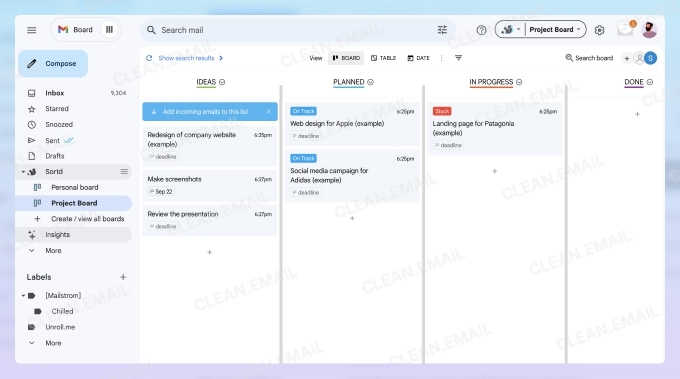680x379 pixels.
Task: Open Landing page for Patagonia card
Action: (495, 129)
